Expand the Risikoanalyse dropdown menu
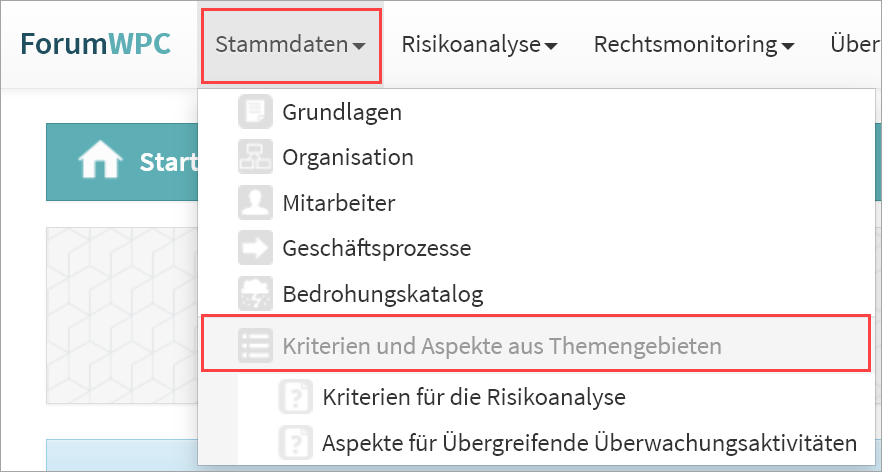Image resolution: width=882 pixels, height=472 pixels. (x=478, y=45)
